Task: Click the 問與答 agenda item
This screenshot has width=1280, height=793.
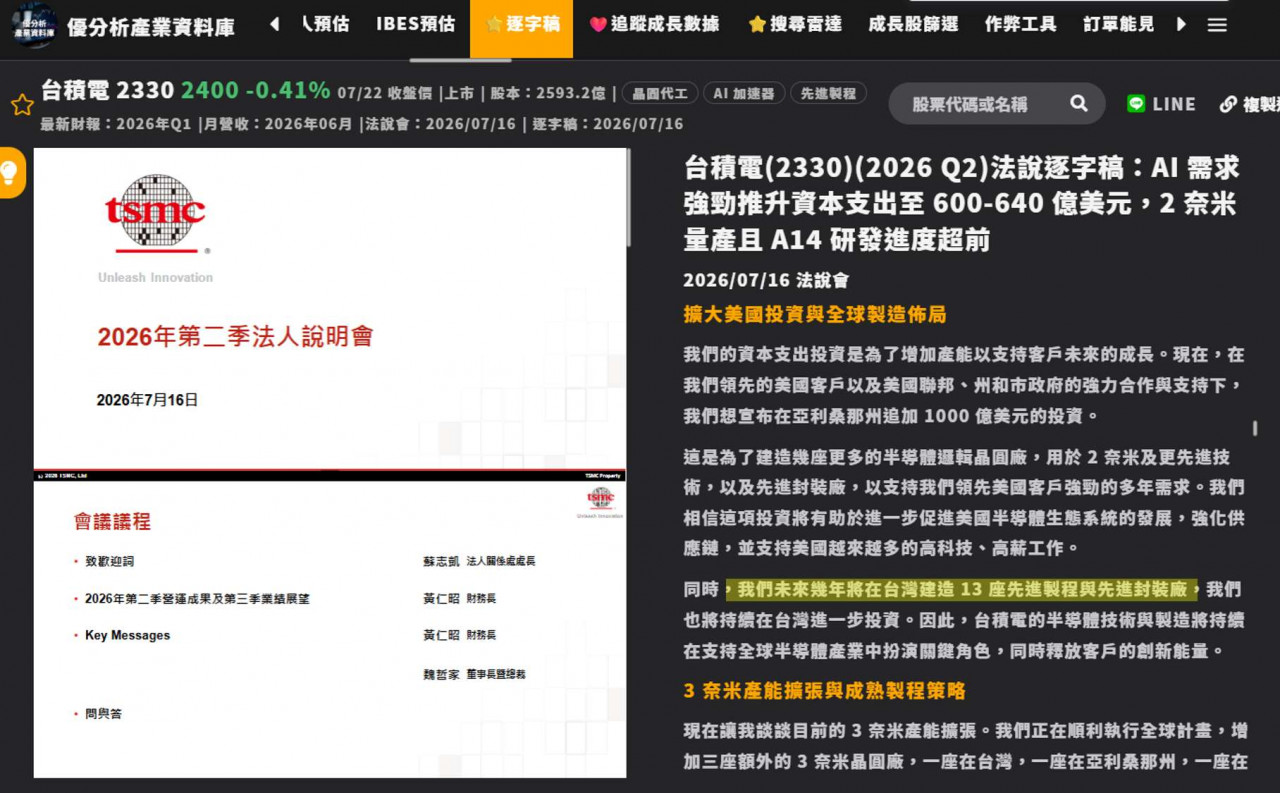Action: coord(103,714)
